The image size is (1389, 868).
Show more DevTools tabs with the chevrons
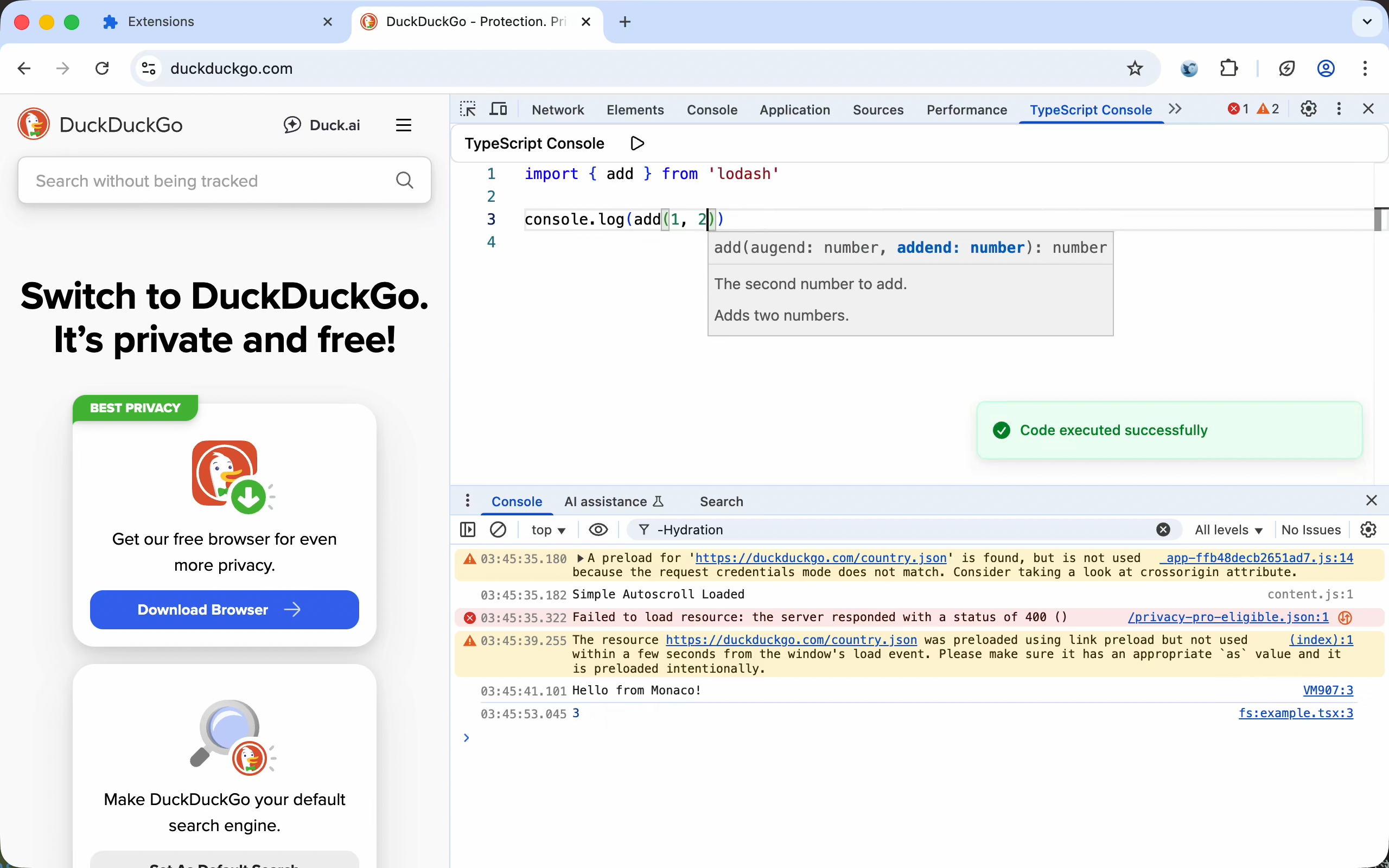[1175, 109]
